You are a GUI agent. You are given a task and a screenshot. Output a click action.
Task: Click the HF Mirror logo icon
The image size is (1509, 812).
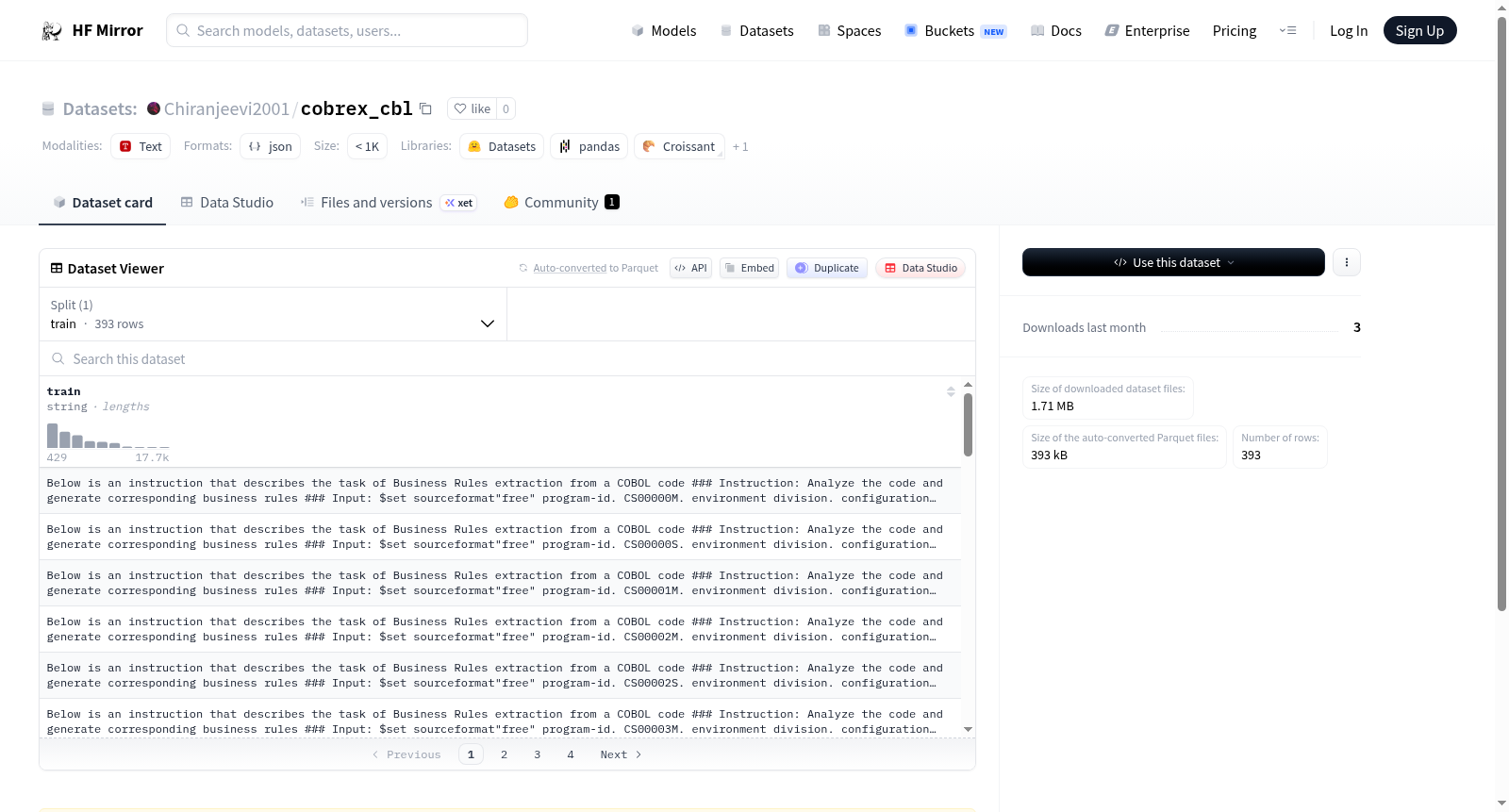pos(52,31)
